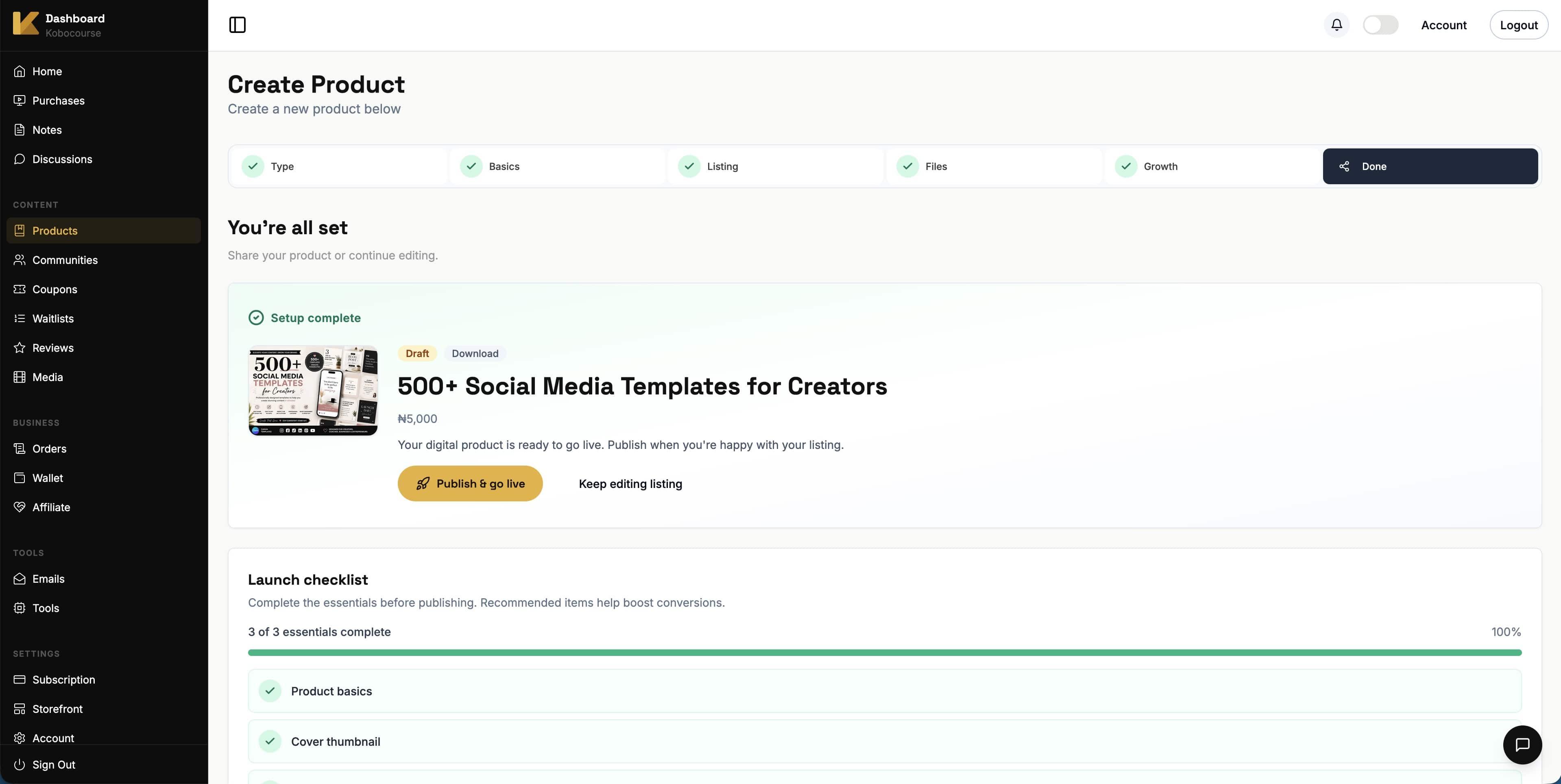Open Wallet label in sidebar
This screenshot has height=784, width=1561.
pos(48,478)
